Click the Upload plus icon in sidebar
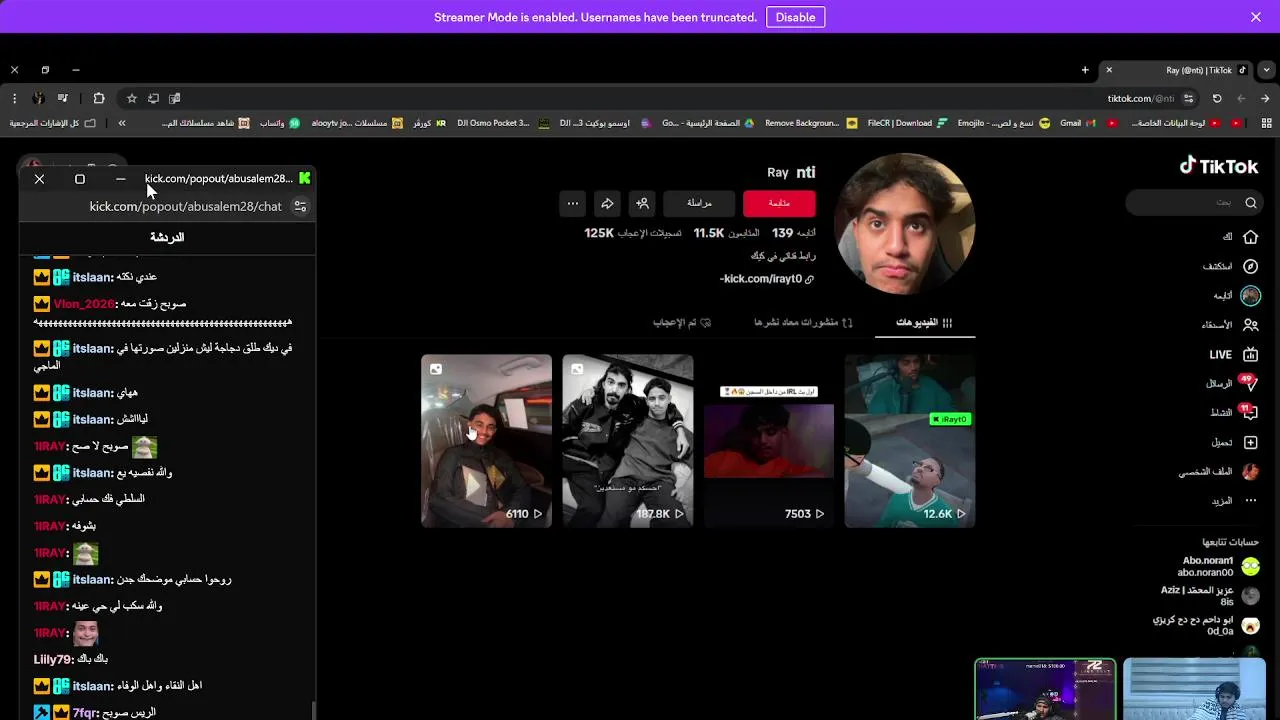Viewport: 1280px width, 720px height. 1250,442
